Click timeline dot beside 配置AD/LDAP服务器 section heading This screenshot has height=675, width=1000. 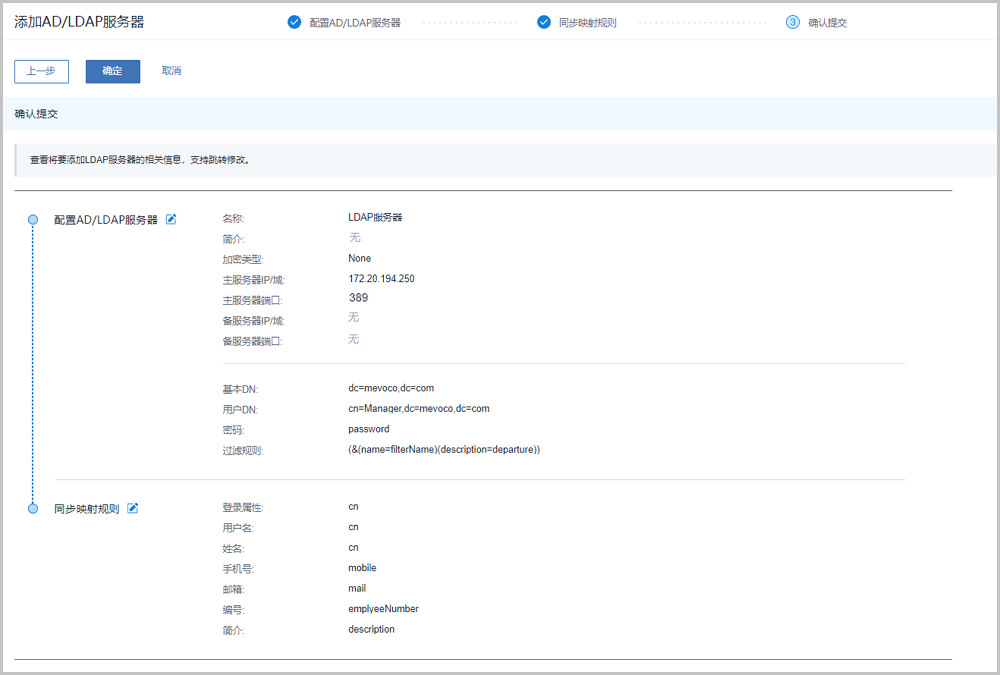(33, 219)
